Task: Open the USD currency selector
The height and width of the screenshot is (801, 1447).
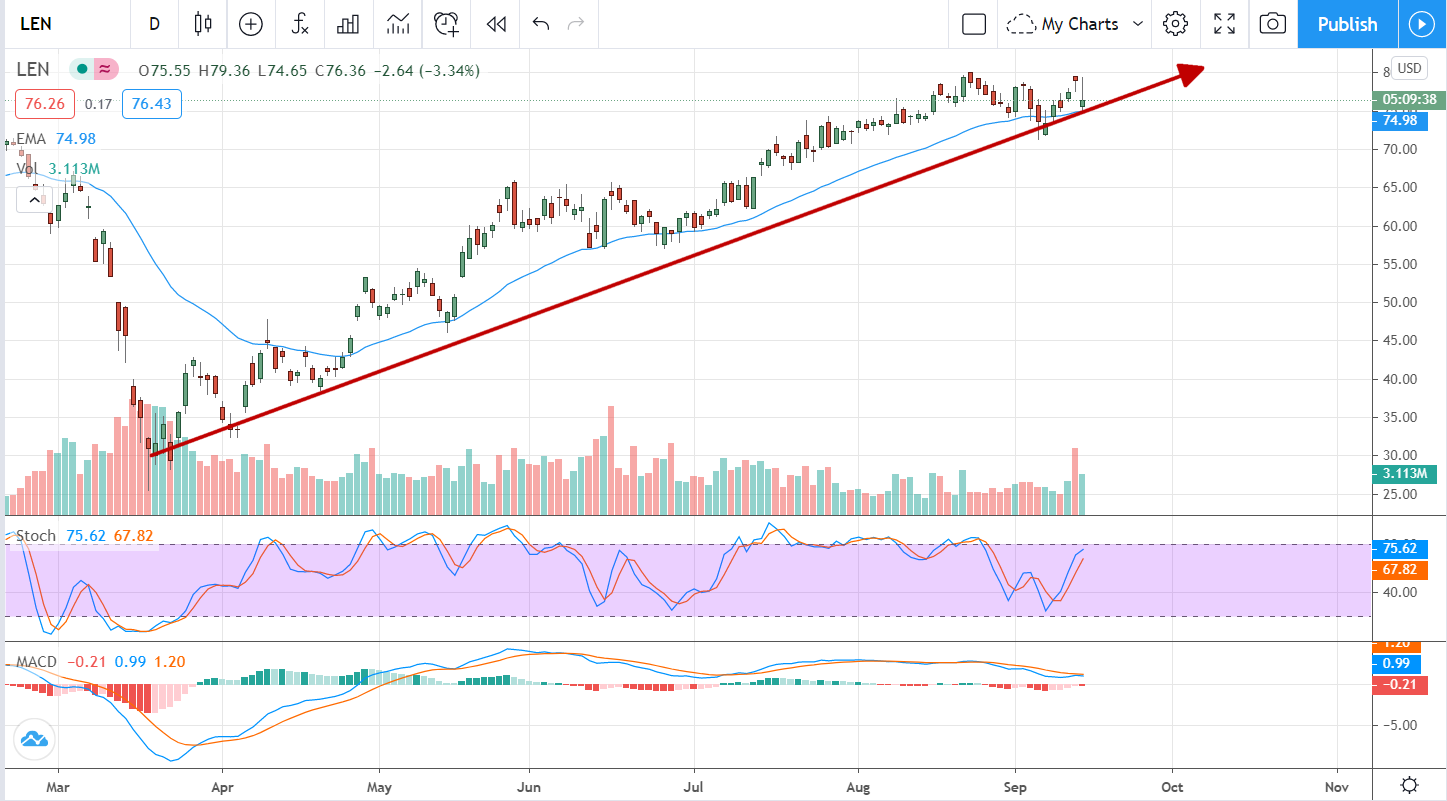Action: [1409, 68]
